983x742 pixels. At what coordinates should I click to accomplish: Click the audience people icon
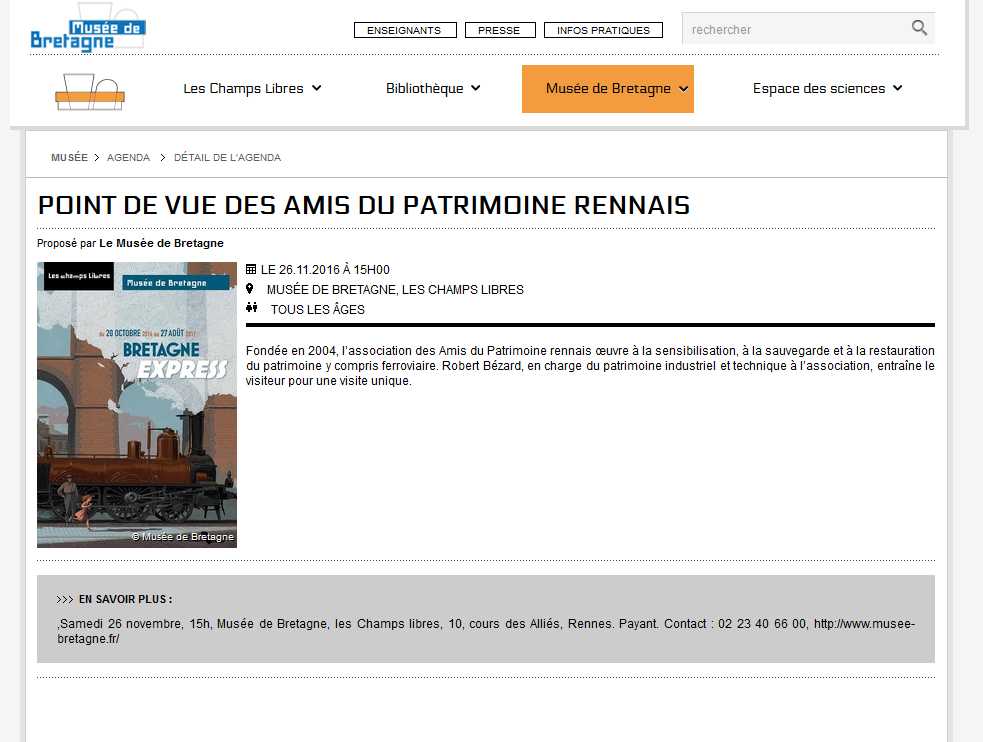(x=251, y=309)
